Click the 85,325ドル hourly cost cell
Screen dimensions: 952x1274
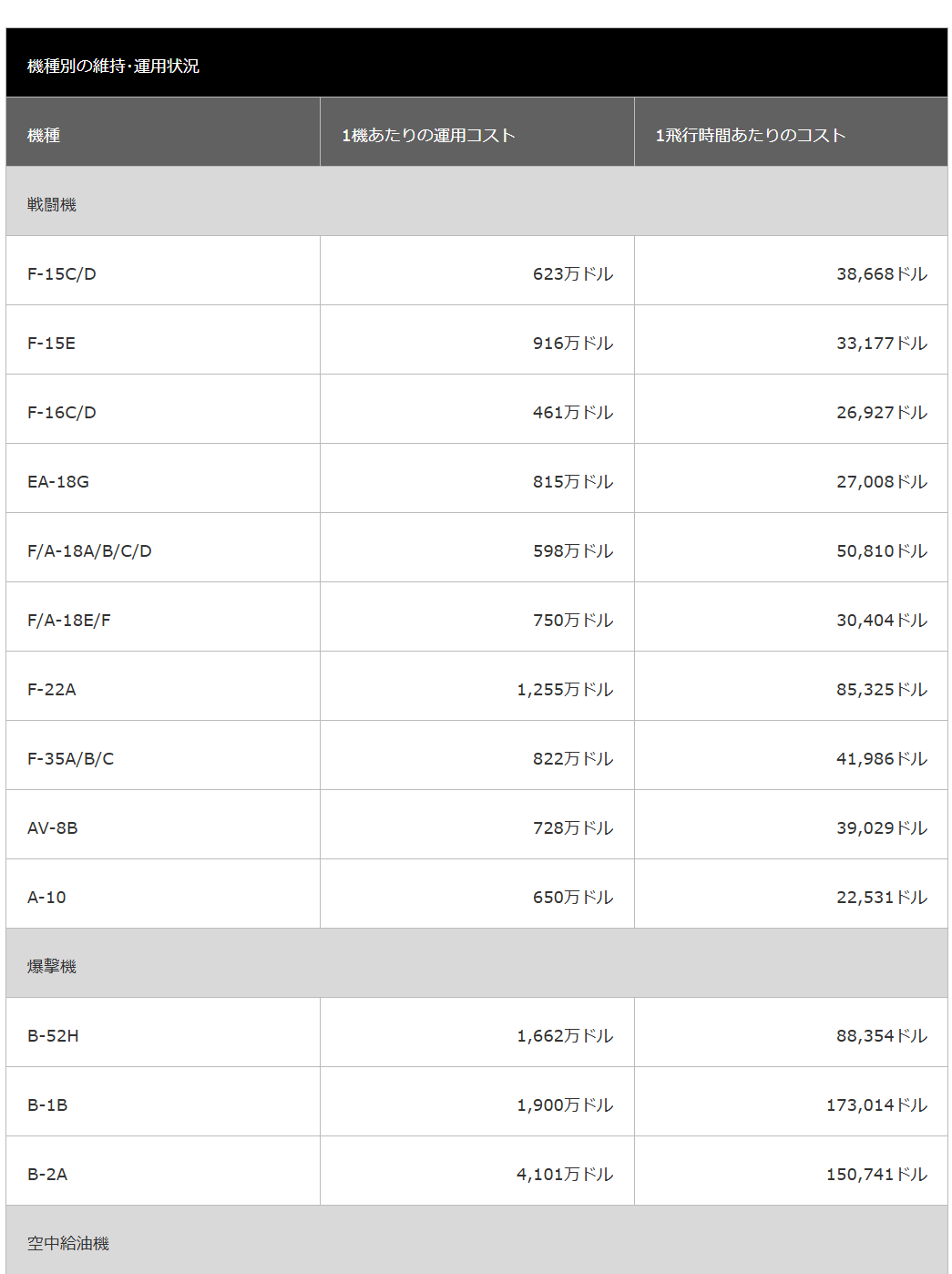coord(882,689)
